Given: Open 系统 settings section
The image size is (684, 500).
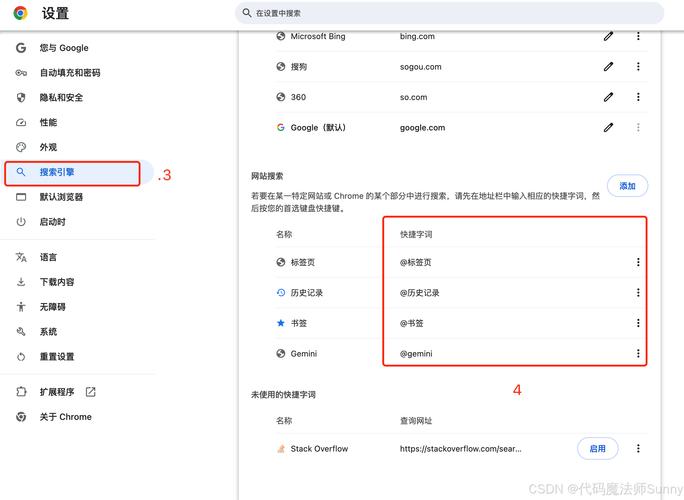Looking at the screenshot, I should 48,332.
